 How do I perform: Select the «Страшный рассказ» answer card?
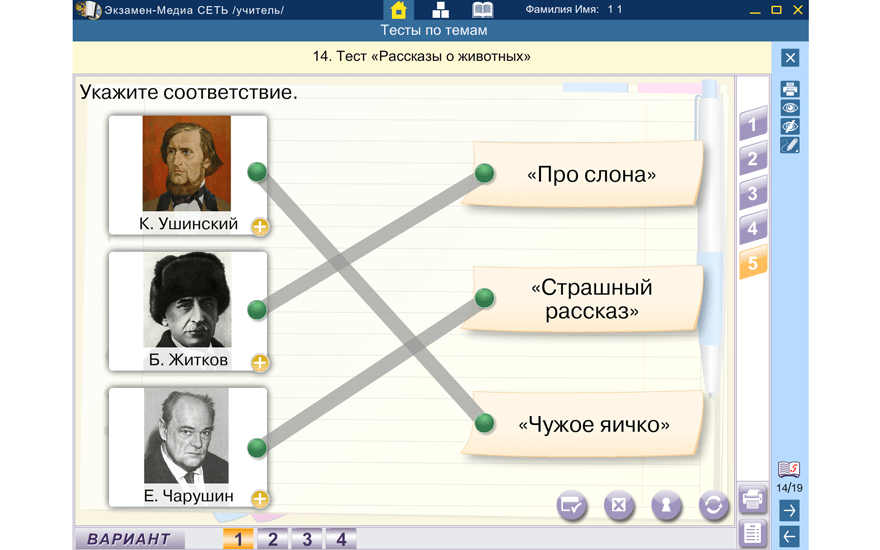pyautogui.click(x=583, y=299)
